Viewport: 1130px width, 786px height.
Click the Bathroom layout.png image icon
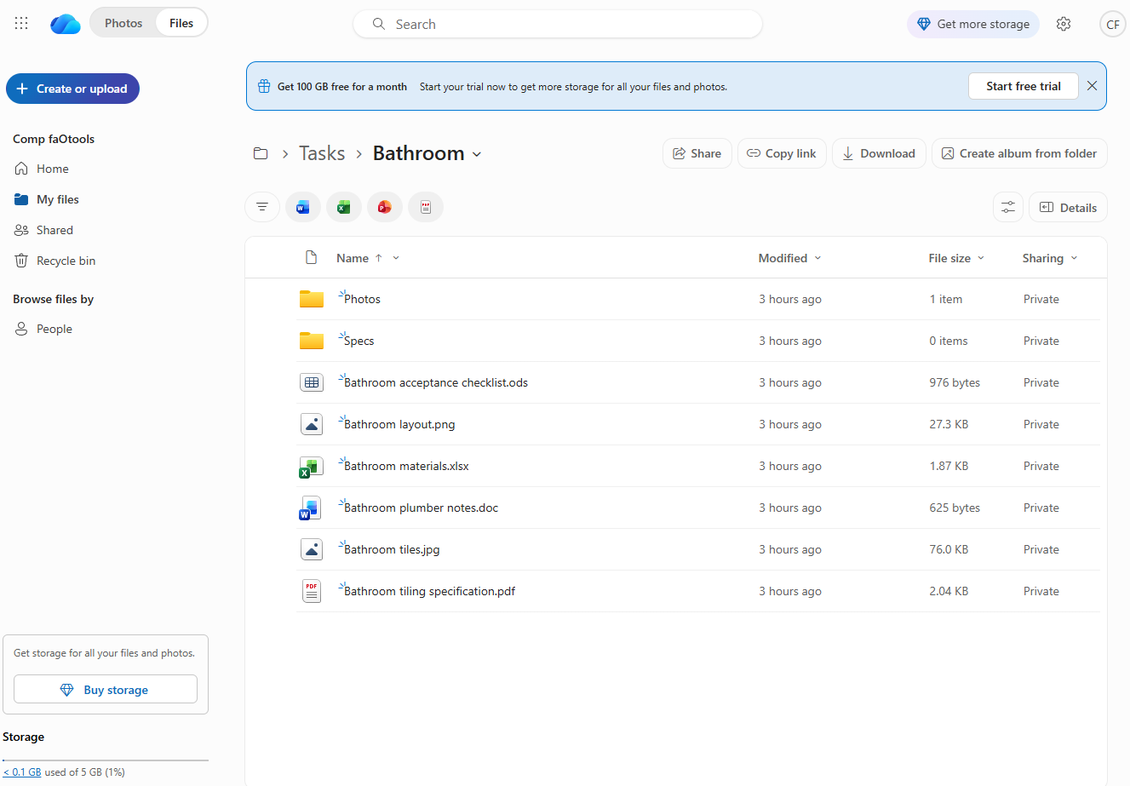(x=311, y=424)
